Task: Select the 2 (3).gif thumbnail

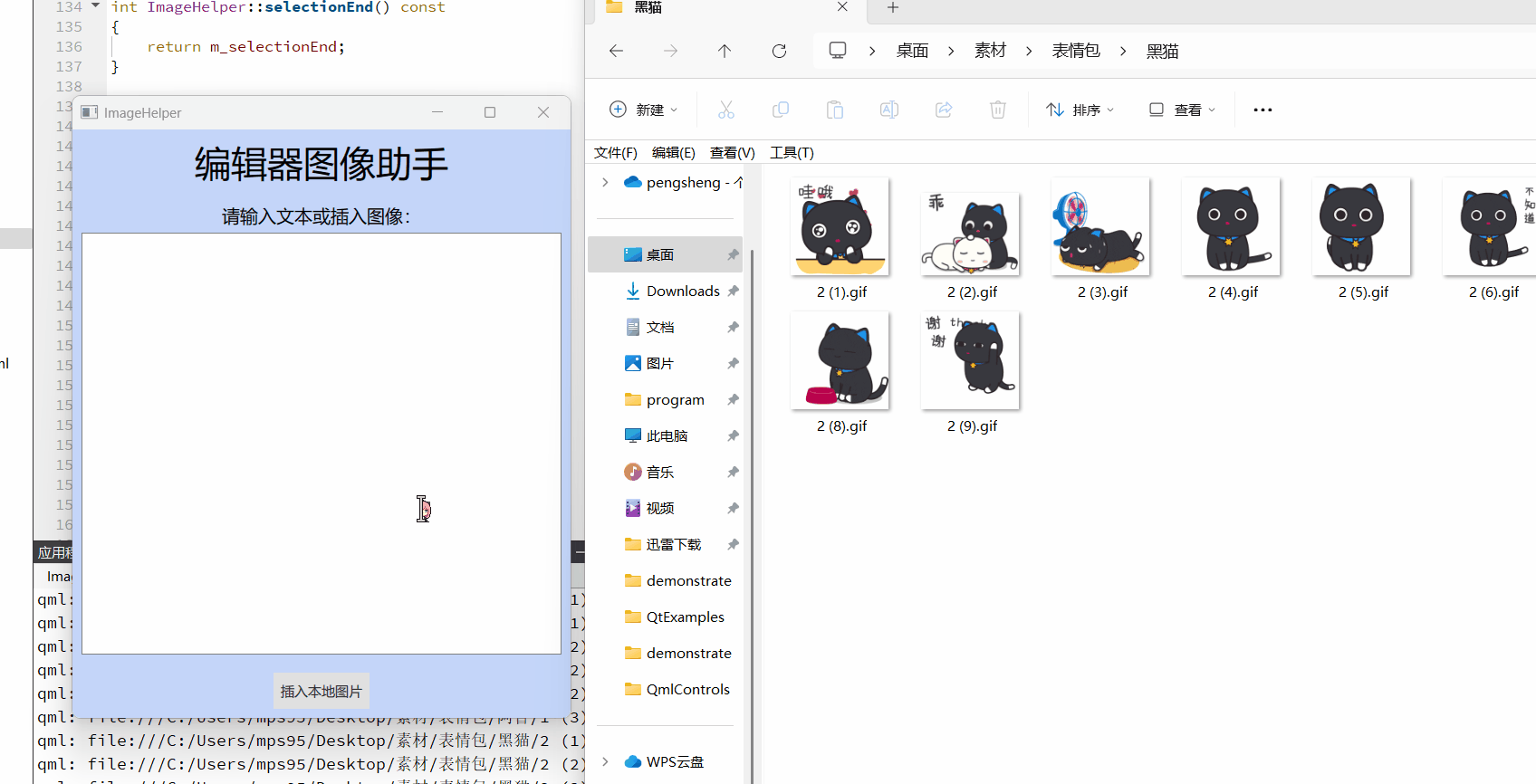Action: pyautogui.click(x=1100, y=226)
